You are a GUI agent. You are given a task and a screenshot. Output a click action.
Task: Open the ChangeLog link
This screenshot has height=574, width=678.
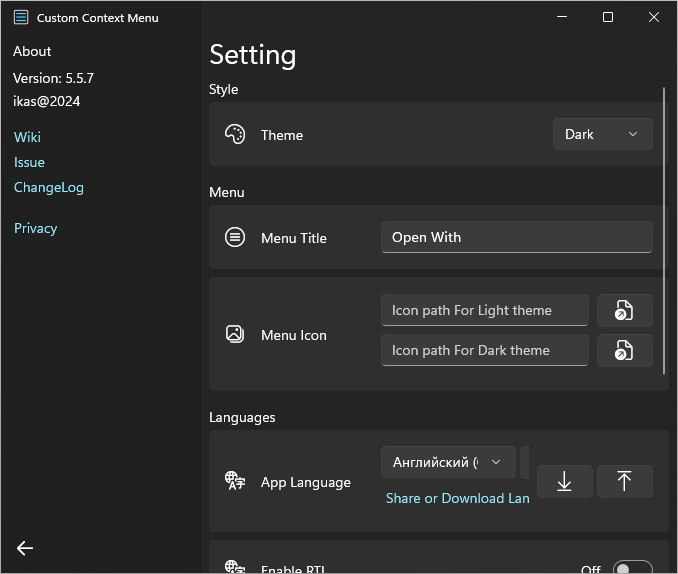(49, 187)
